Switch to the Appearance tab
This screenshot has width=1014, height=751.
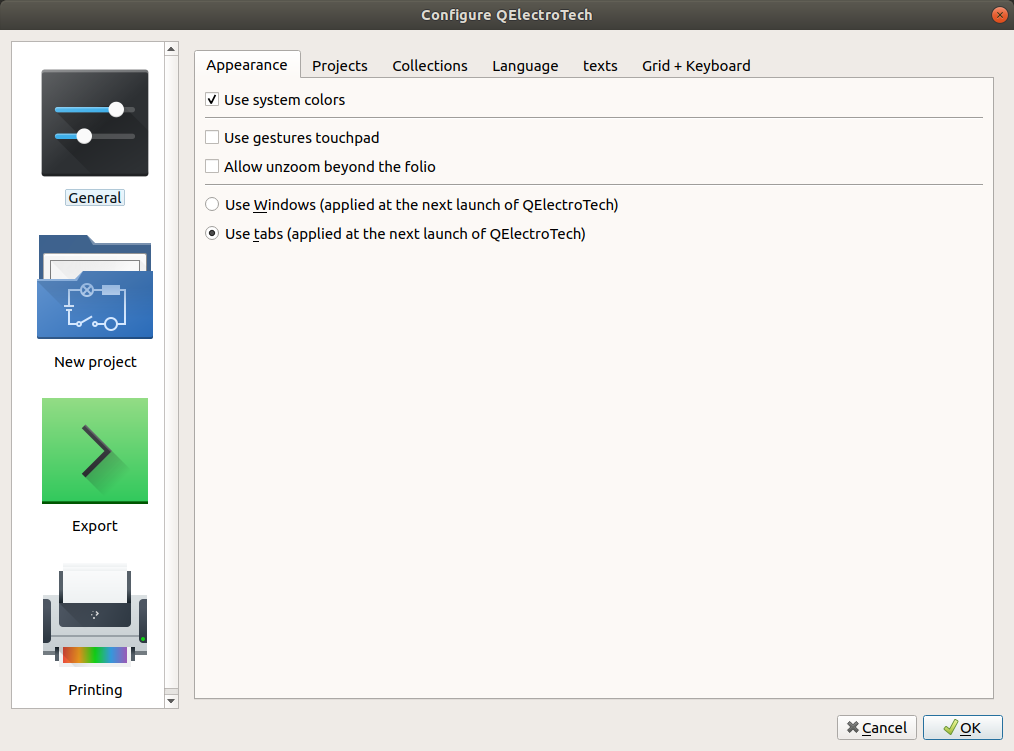[247, 65]
